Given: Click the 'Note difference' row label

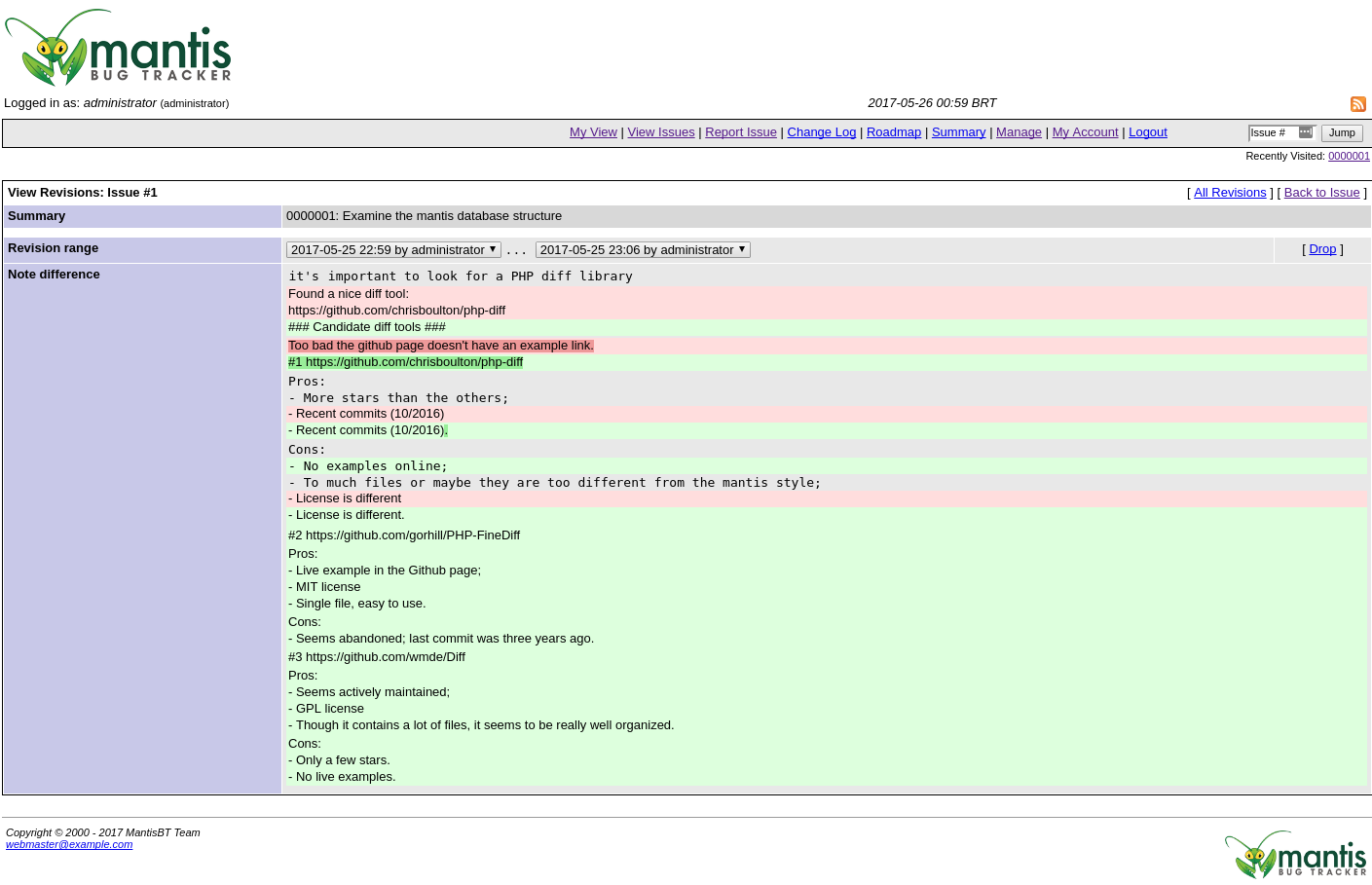Looking at the screenshot, I should (x=54, y=275).
